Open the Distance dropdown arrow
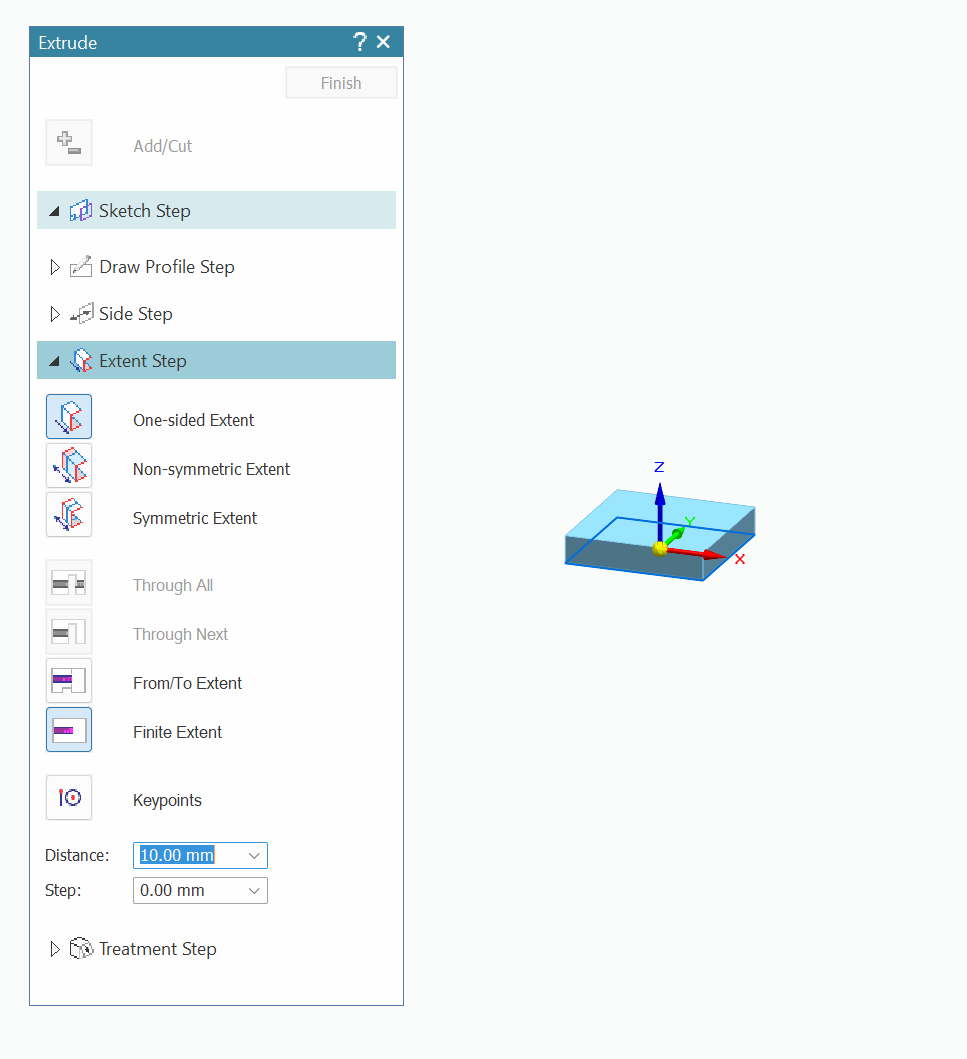The image size is (967, 1059). [254, 856]
